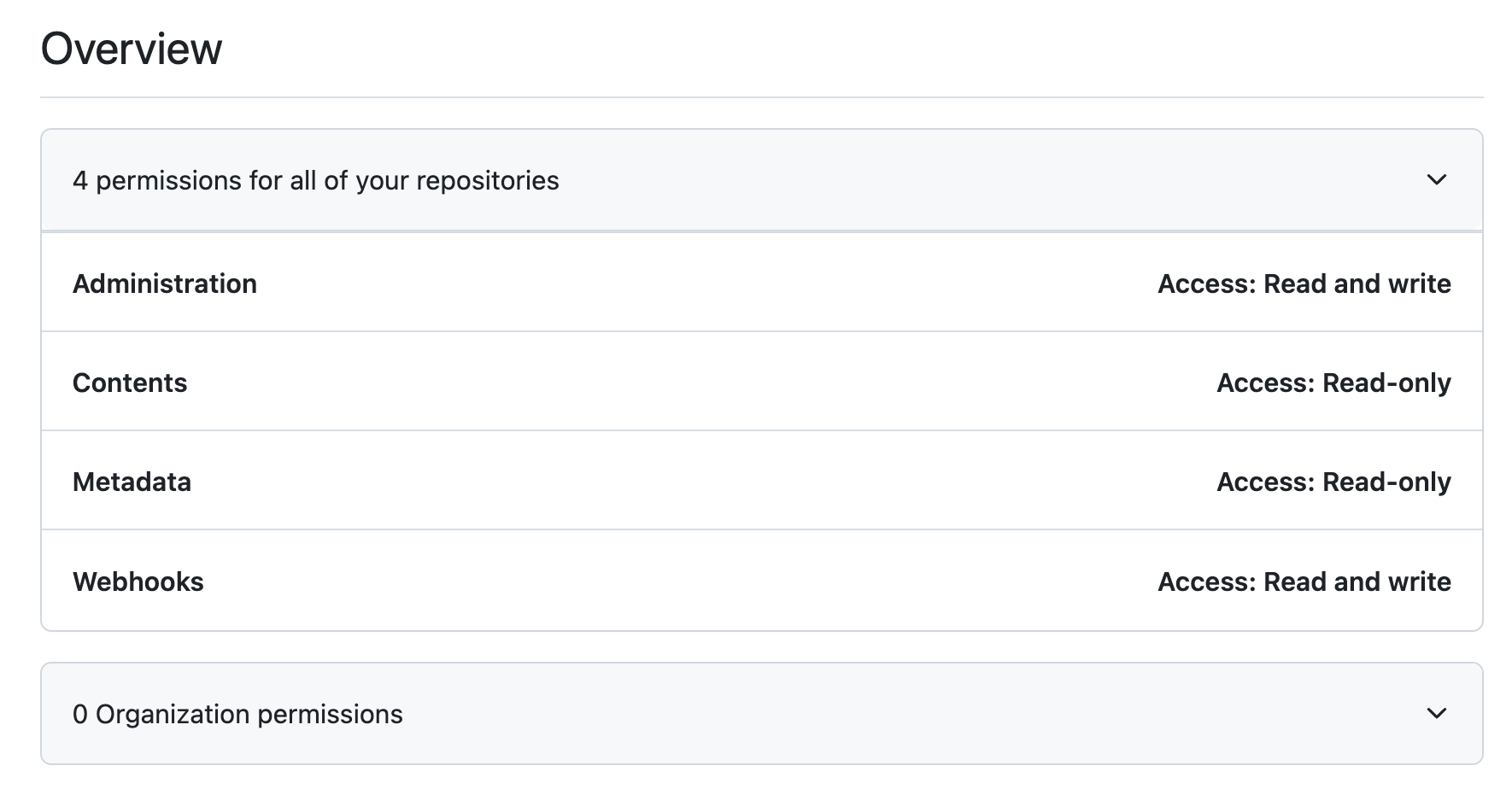The width and height of the screenshot is (1512, 789).
Task: Click the Webhooks label
Action: point(138,582)
